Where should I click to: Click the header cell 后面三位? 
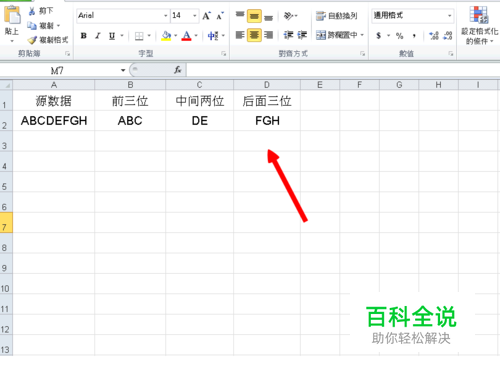267,100
